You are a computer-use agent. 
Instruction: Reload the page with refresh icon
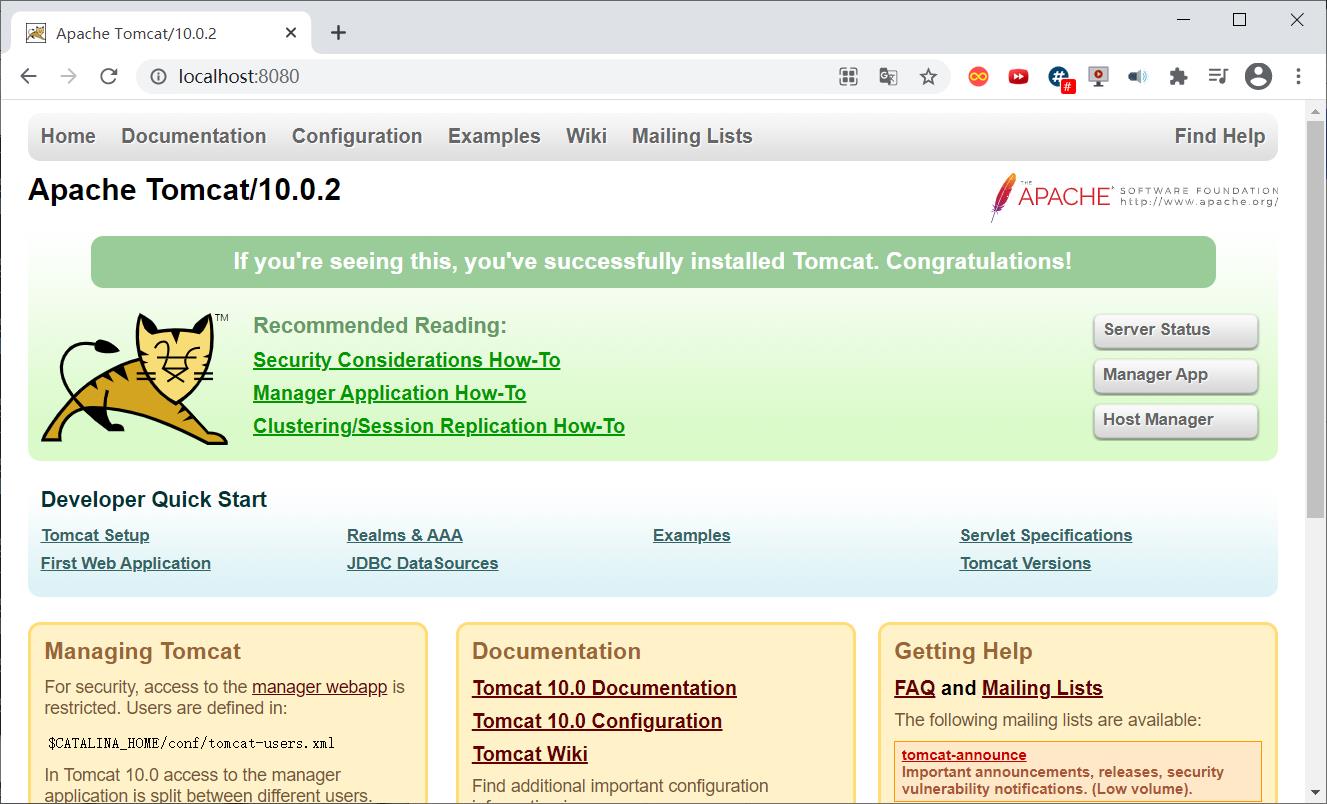tap(109, 76)
